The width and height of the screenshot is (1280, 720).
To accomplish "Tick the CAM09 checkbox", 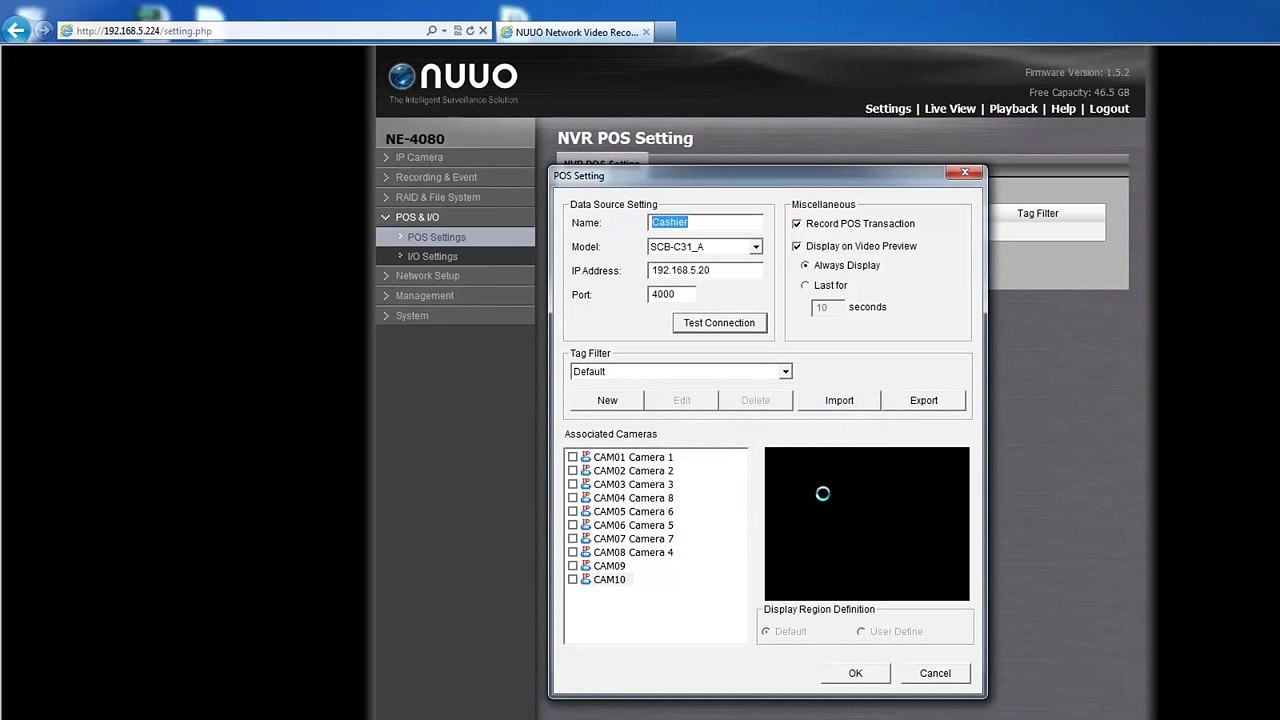I will [573, 566].
